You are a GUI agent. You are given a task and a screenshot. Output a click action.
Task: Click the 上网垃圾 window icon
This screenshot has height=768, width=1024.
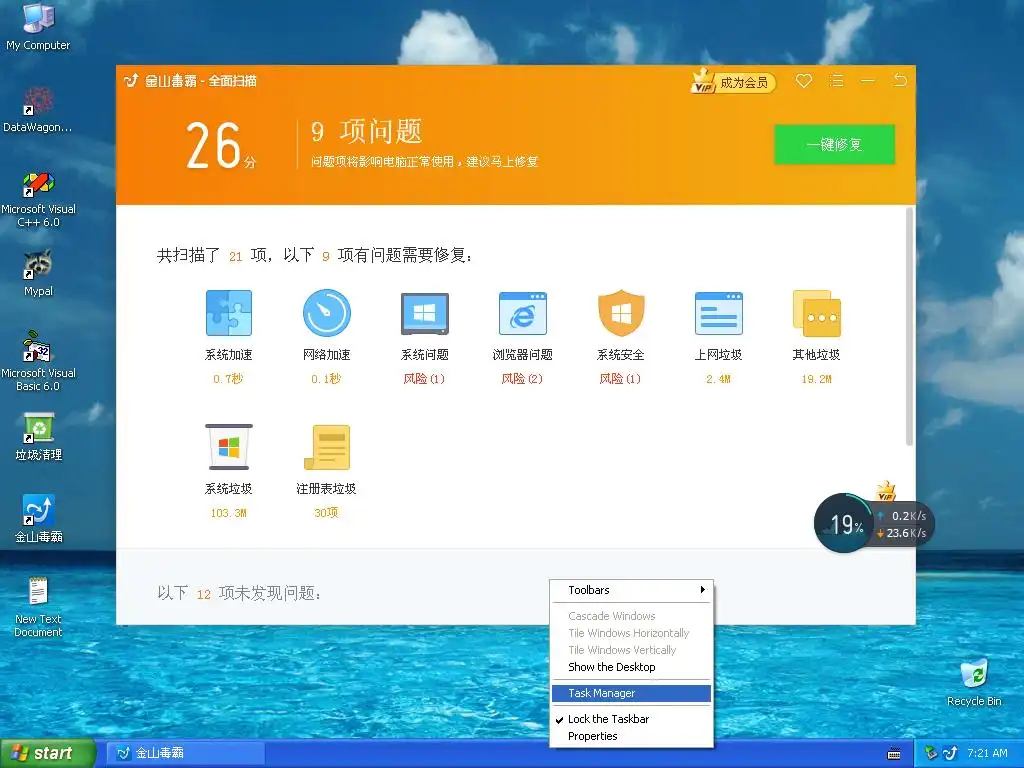click(x=718, y=313)
